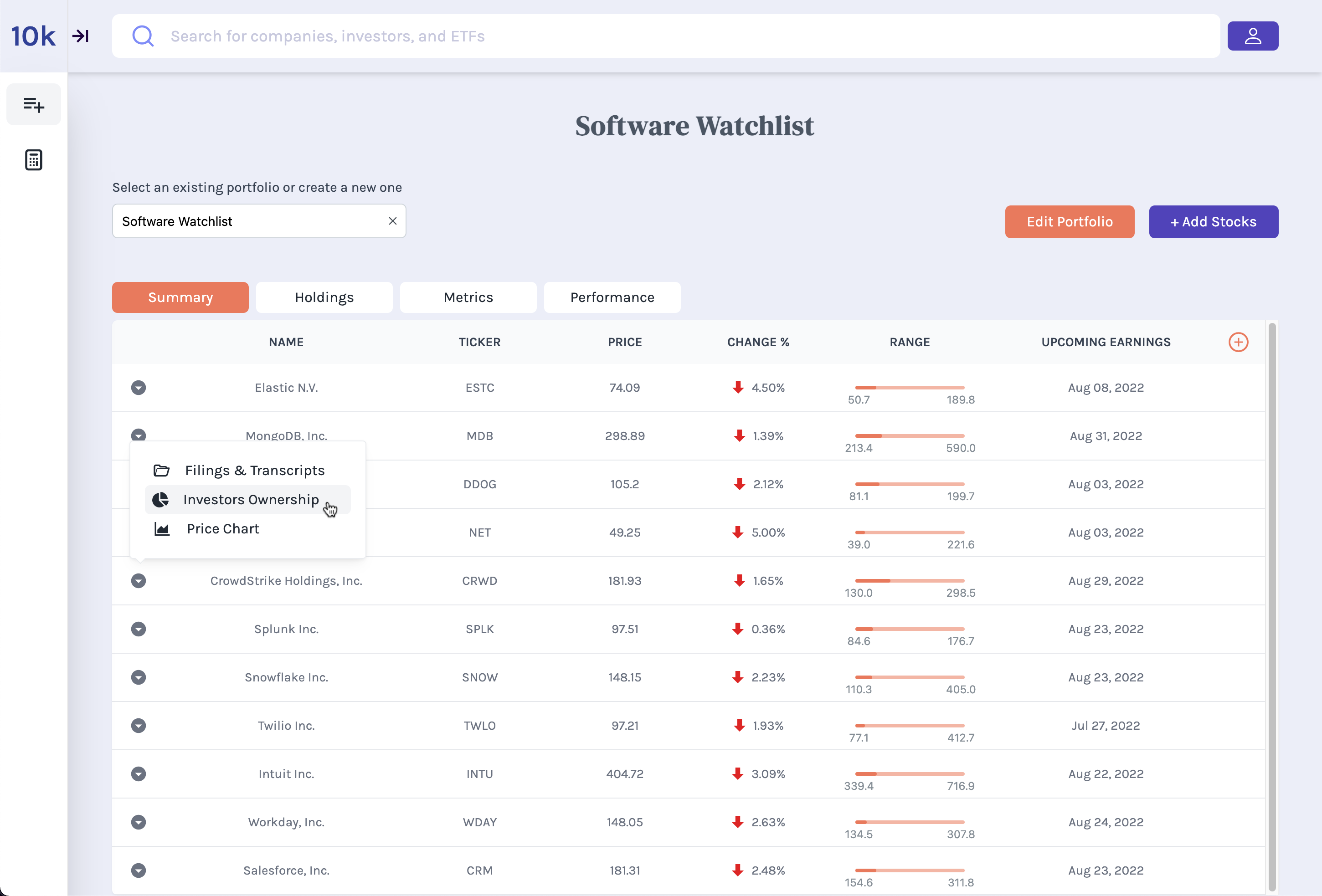This screenshot has width=1322, height=896.
Task: Add a column with plus circle icon
Action: coord(1238,342)
